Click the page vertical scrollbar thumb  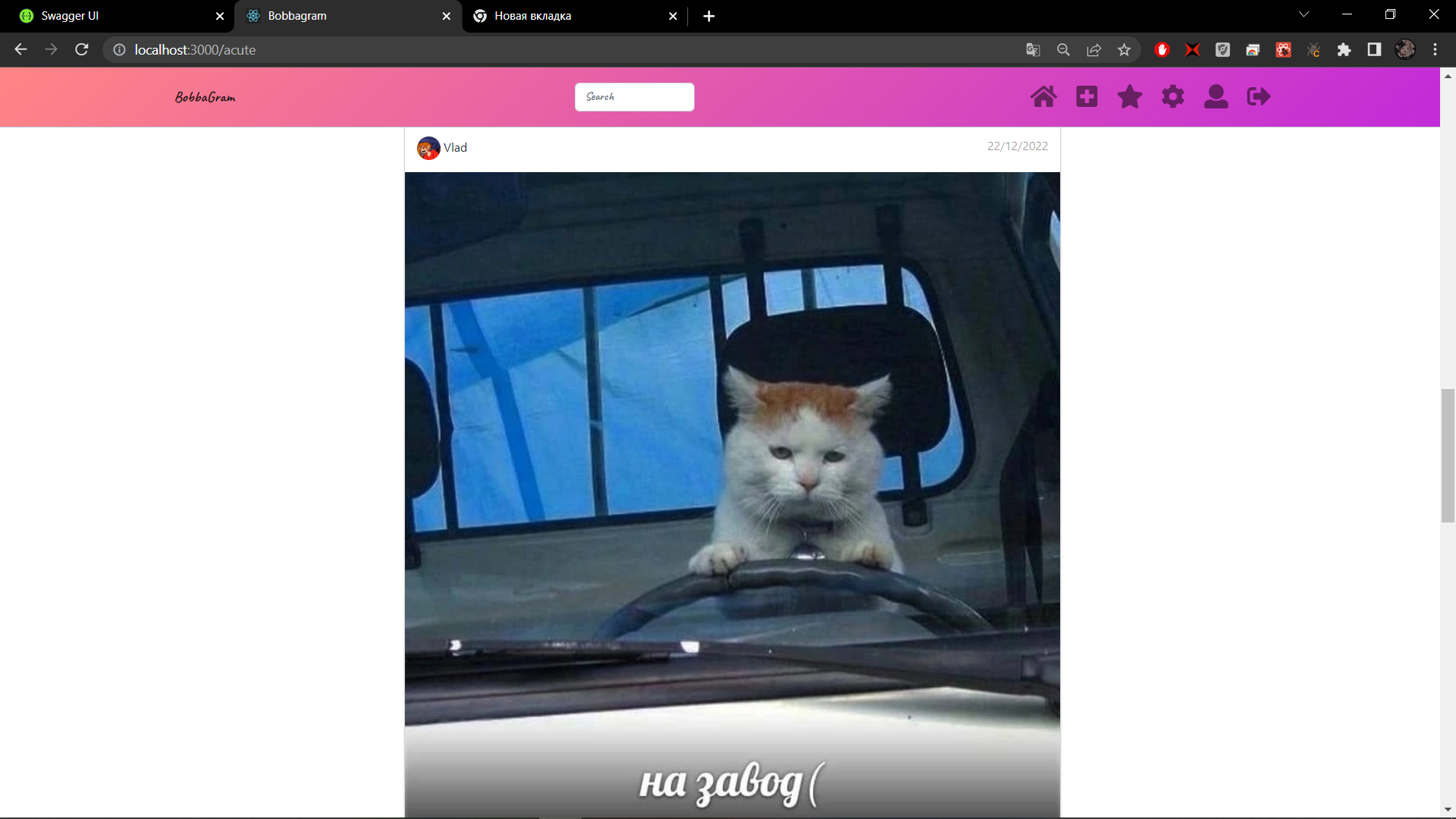click(1448, 455)
